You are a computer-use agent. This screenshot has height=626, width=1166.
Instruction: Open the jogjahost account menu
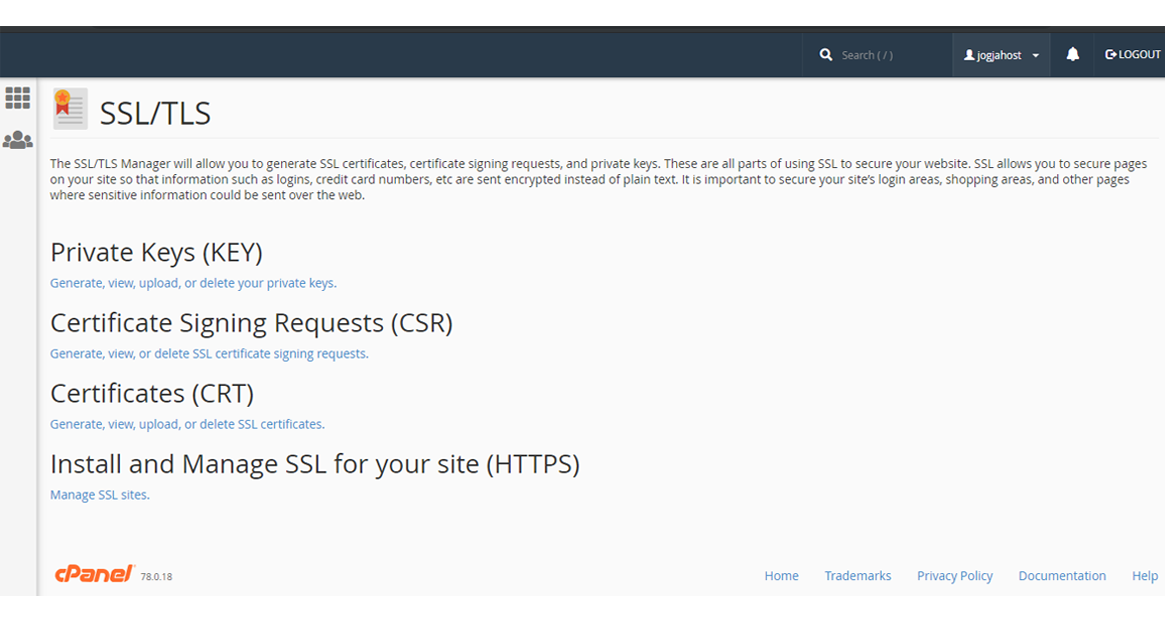pos(999,56)
